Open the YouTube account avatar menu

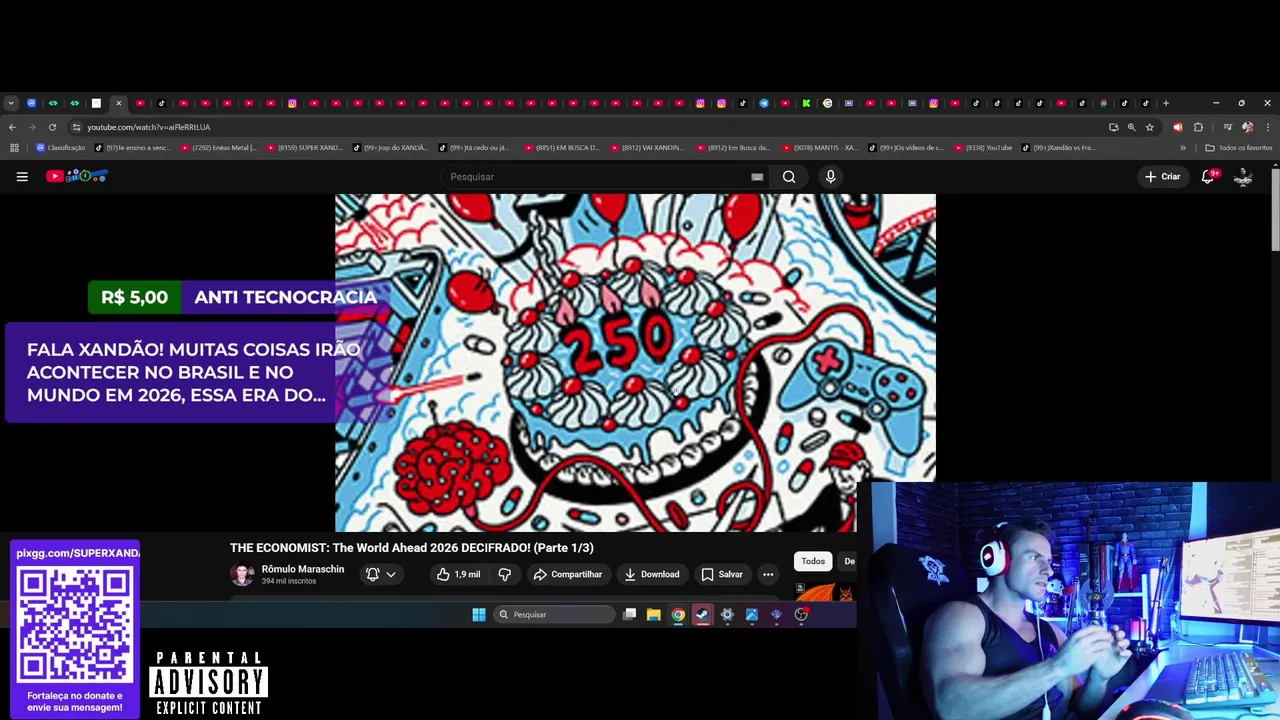point(1243,176)
